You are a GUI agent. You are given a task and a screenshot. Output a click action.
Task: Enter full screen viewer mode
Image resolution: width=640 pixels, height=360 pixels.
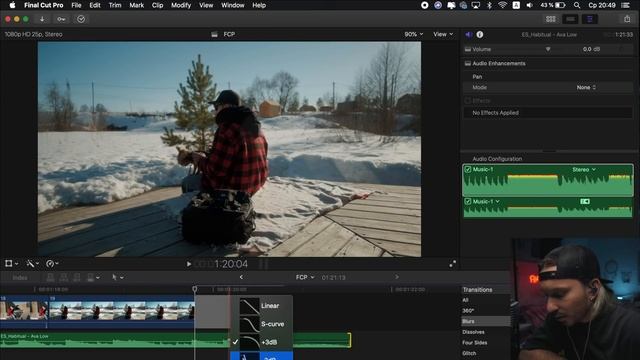(x=452, y=264)
